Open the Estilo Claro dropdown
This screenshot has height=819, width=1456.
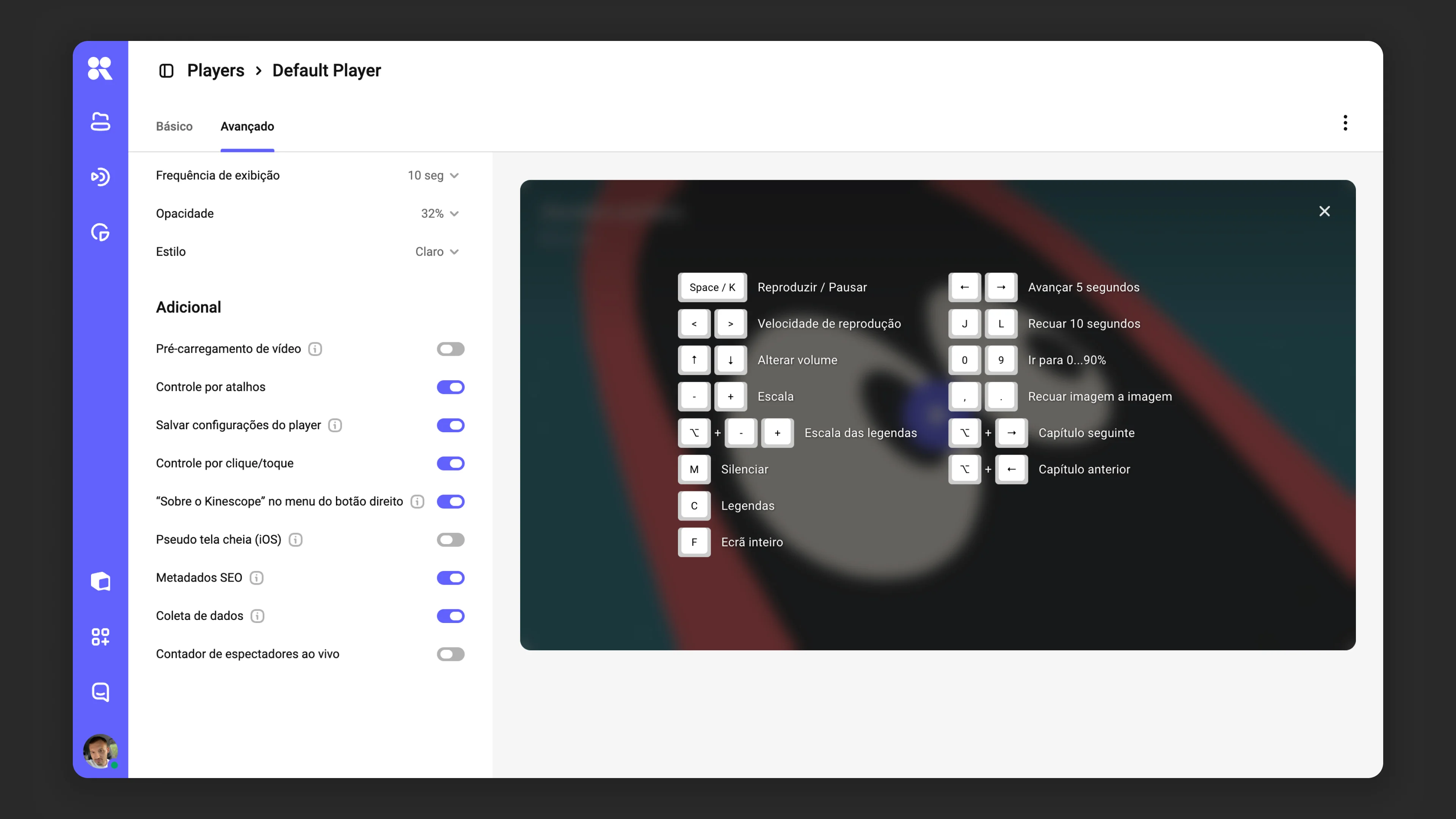(437, 251)
